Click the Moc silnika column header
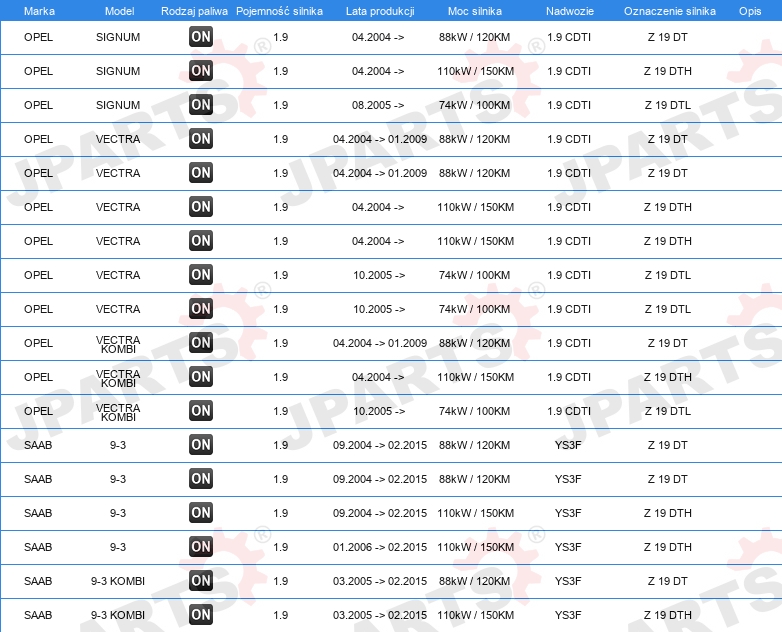The width and height of the screenshot is (782, 632). click(475, 11)
